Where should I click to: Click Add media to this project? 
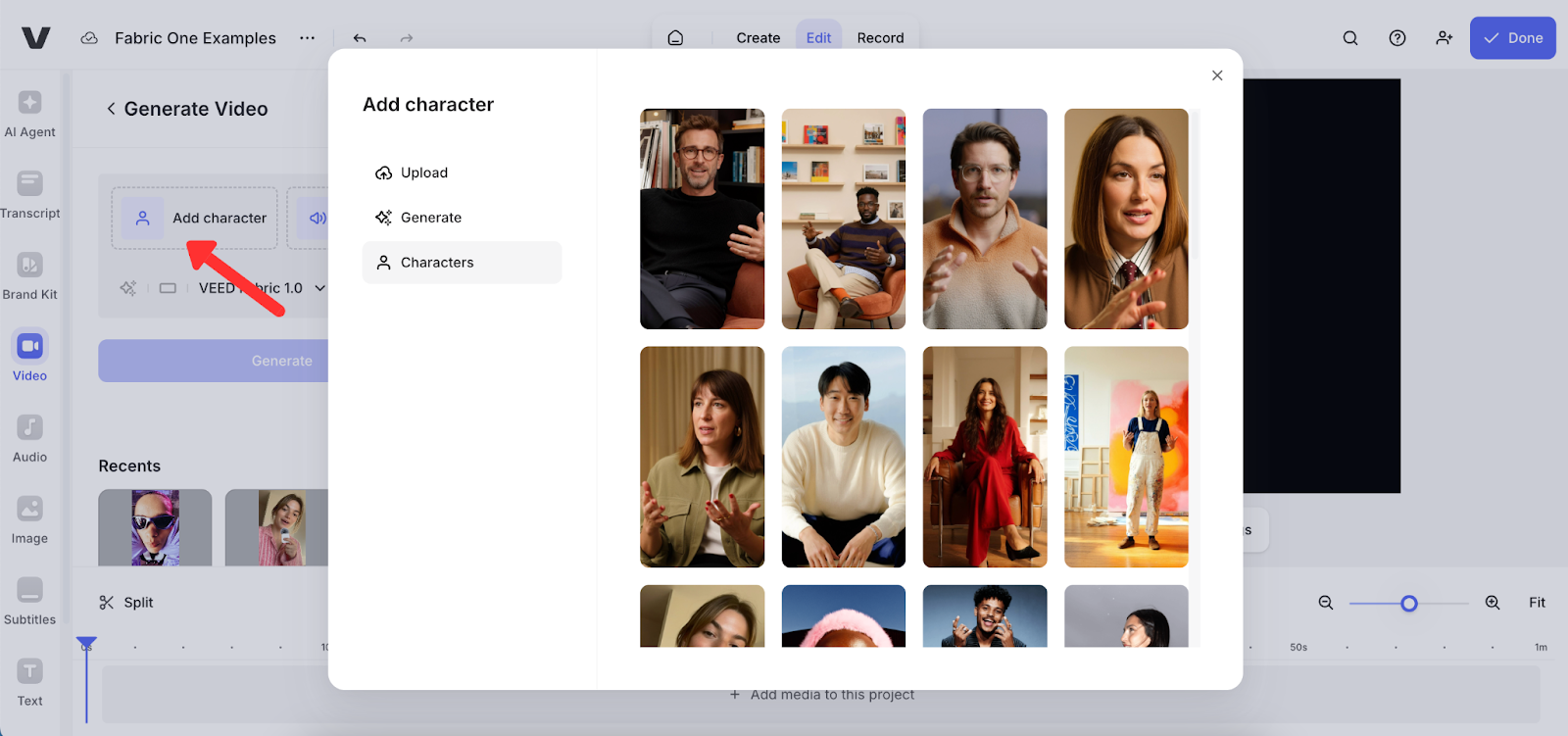(x=821, y=695)
